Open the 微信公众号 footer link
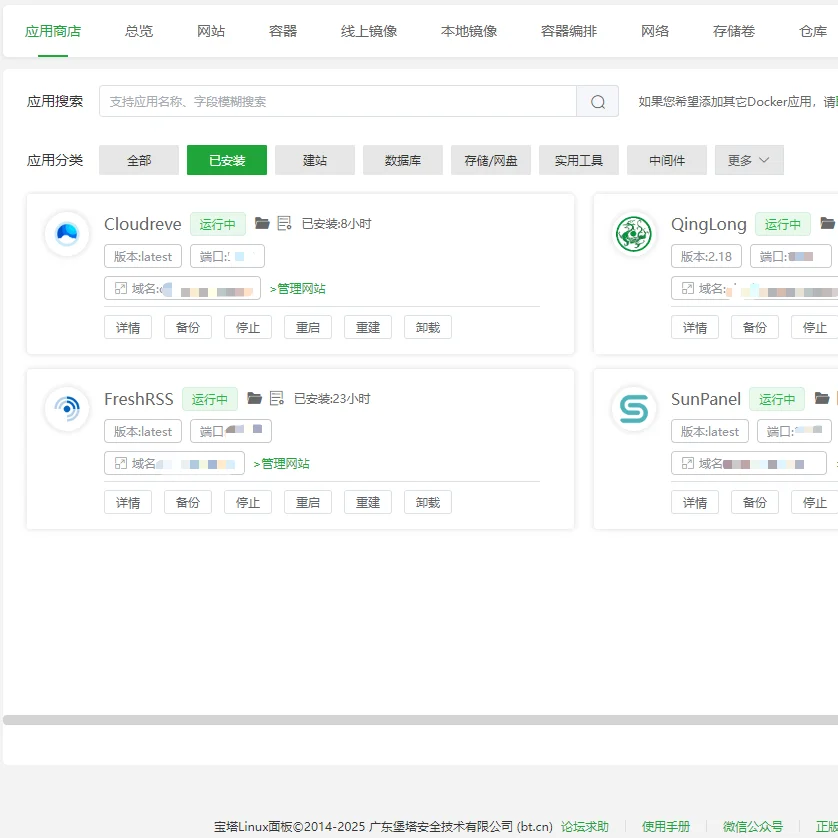Screen dimensions: 838x838 coord(753,826)
